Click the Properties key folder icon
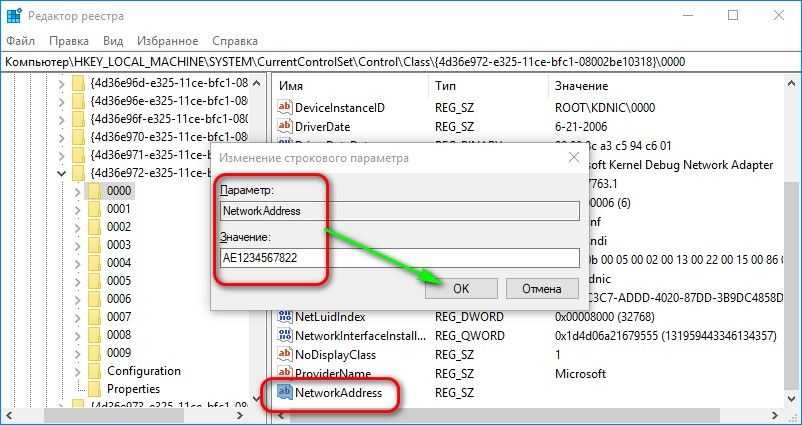The image size is (802, 425). coord(94,389)
